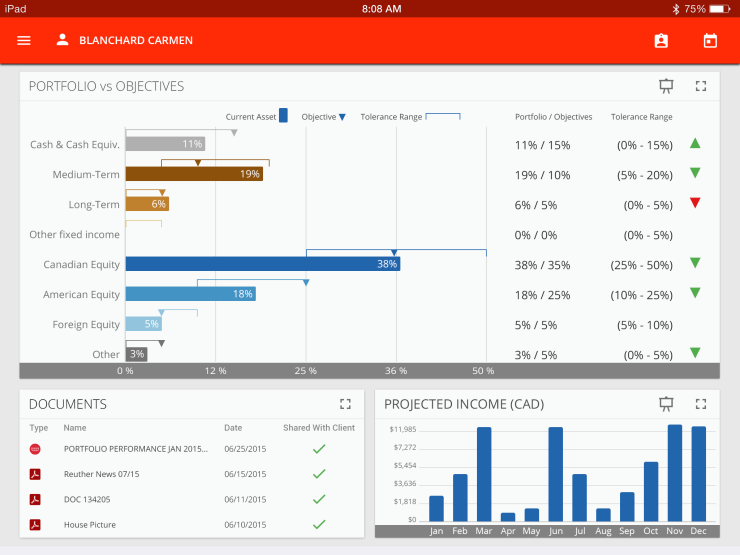Open the PDF icon for Reuther News 07/15
Screen dimensions: 740x555
[35, 474]
